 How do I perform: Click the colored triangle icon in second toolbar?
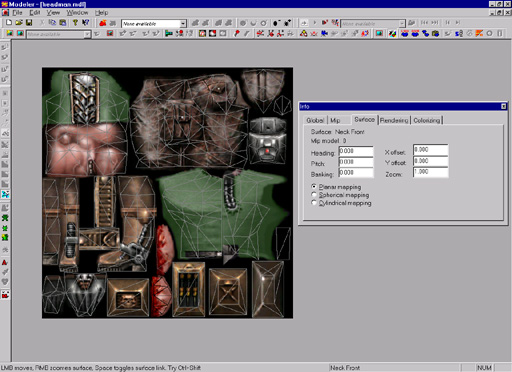(x=303, y=33)
